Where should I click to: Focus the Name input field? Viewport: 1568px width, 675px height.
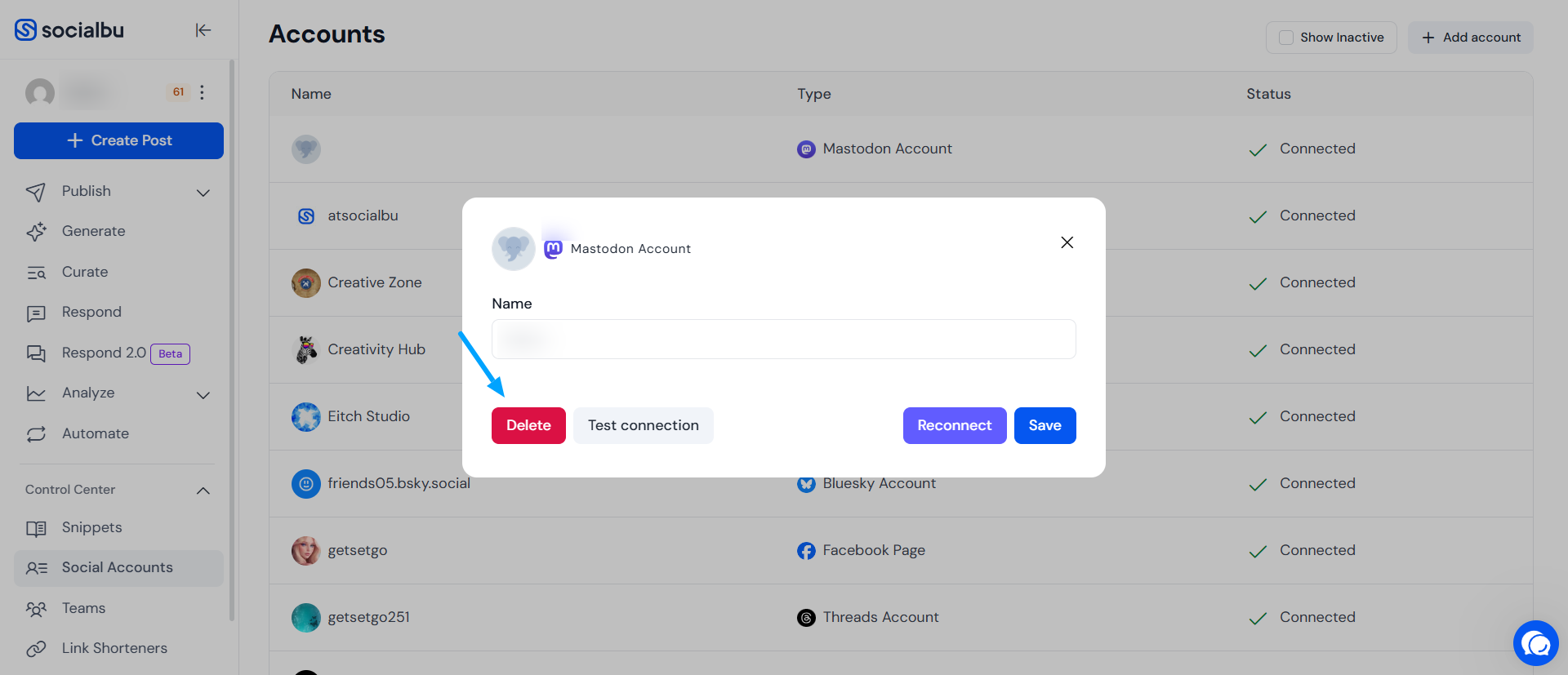tap(784, 339)
